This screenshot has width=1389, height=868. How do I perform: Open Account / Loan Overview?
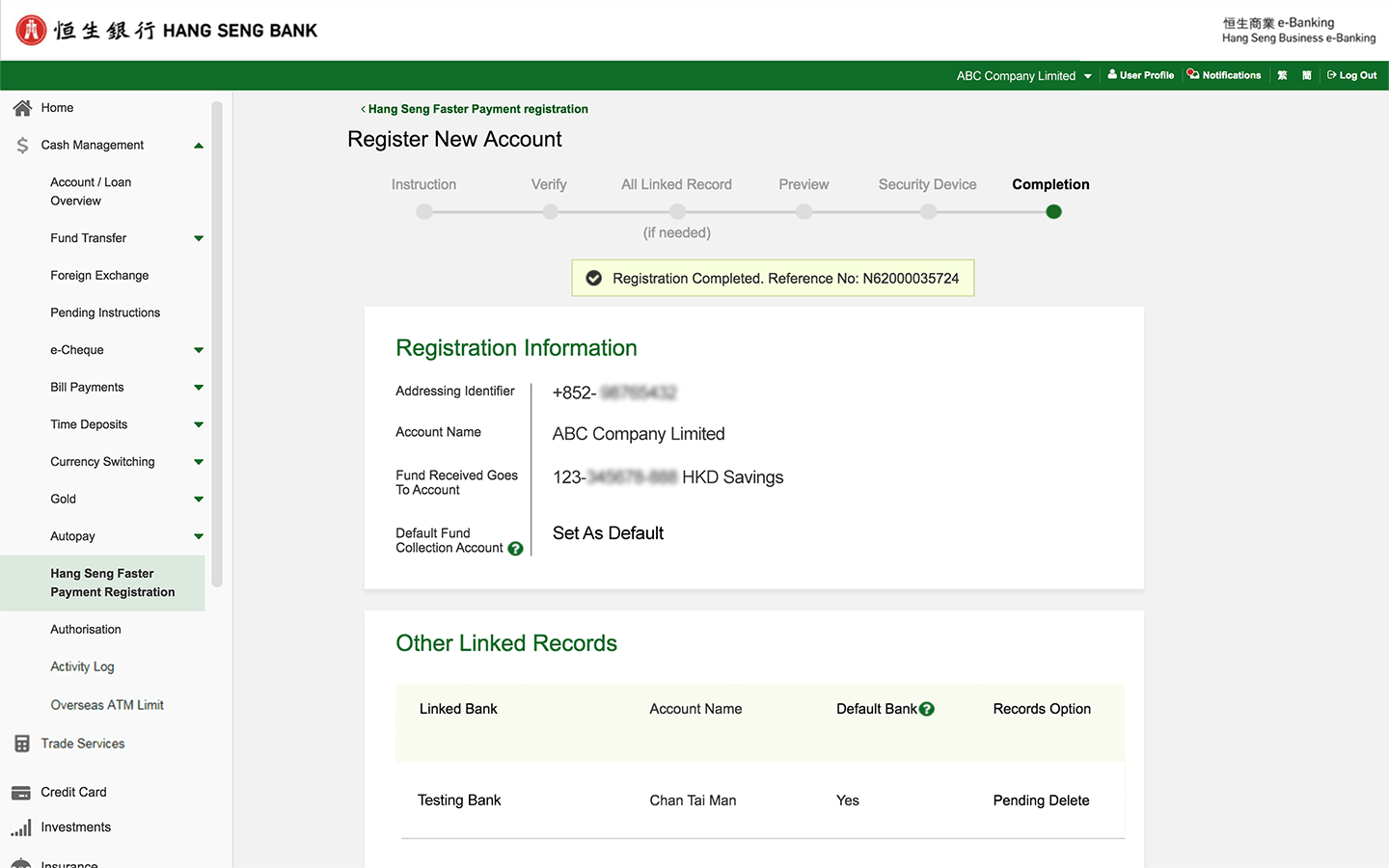coord(91,191)
